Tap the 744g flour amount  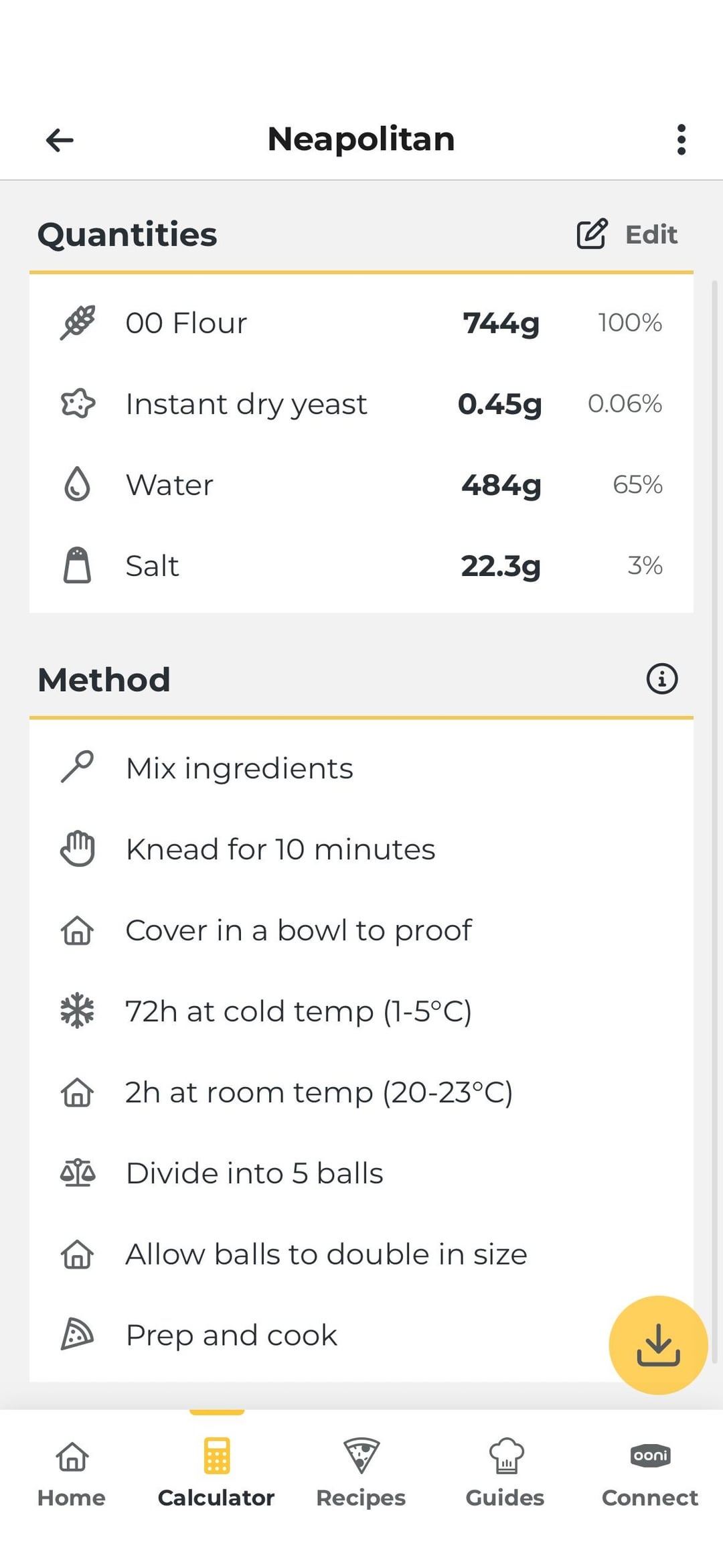point(501,323)
